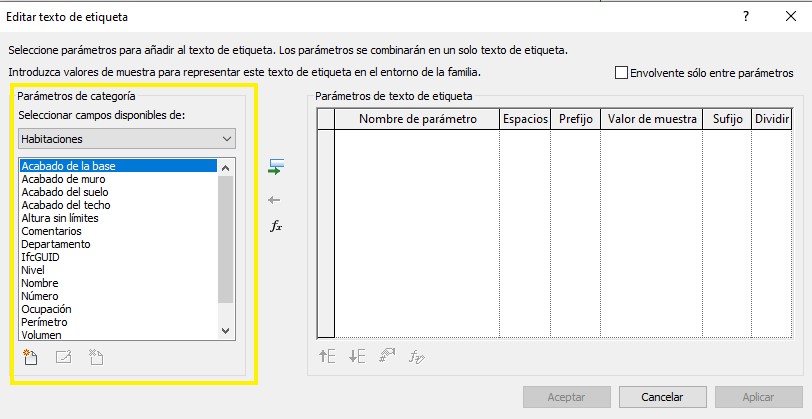812x419 pixels.
Task: Select 'Perímetro' in the parameter list
Action: [45, 322]
